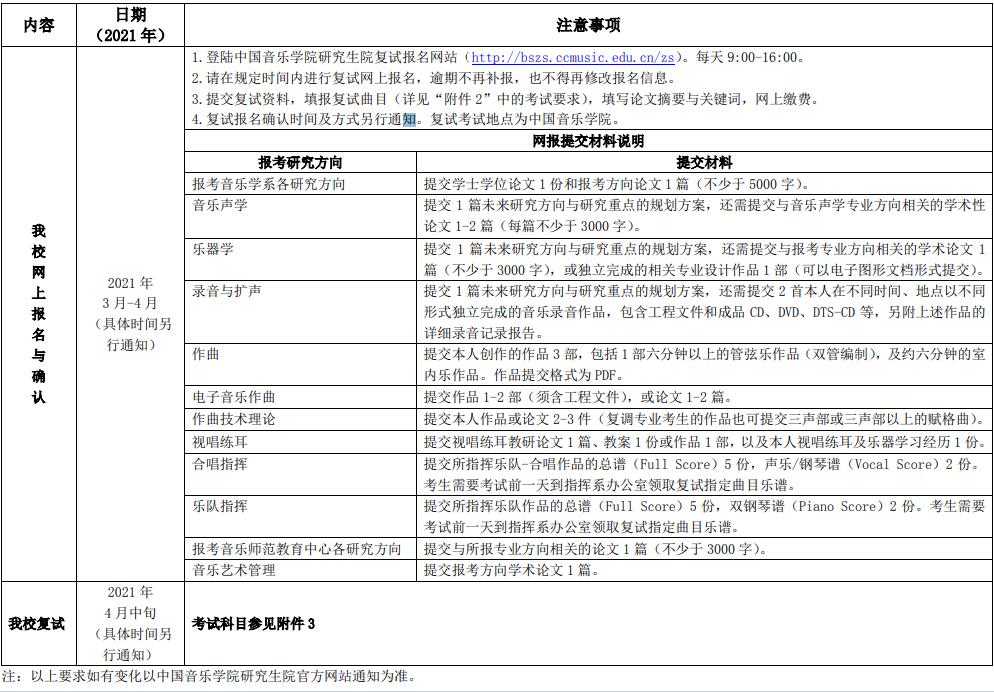
Task: Click the 乐队指挥 row label
Action: point(220,506)
